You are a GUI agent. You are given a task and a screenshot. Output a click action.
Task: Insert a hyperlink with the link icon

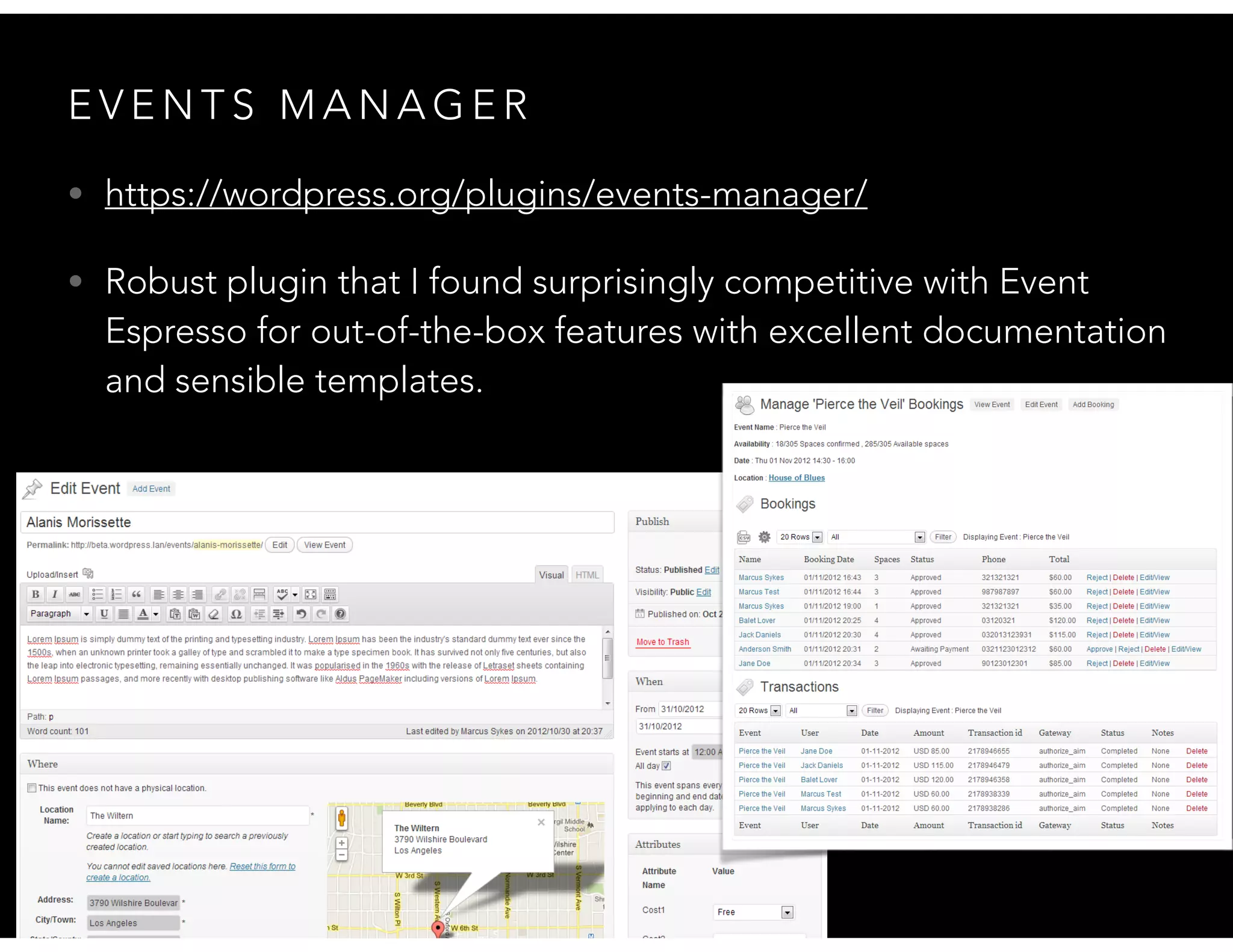[x=220, y=595]
